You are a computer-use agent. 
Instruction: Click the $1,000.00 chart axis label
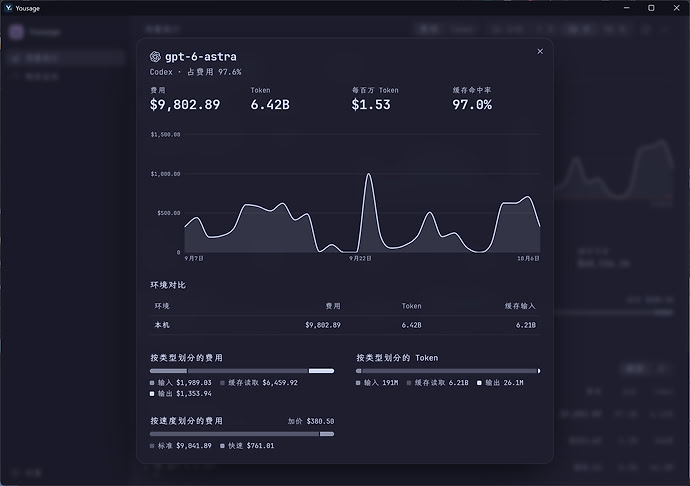point(165,174)
